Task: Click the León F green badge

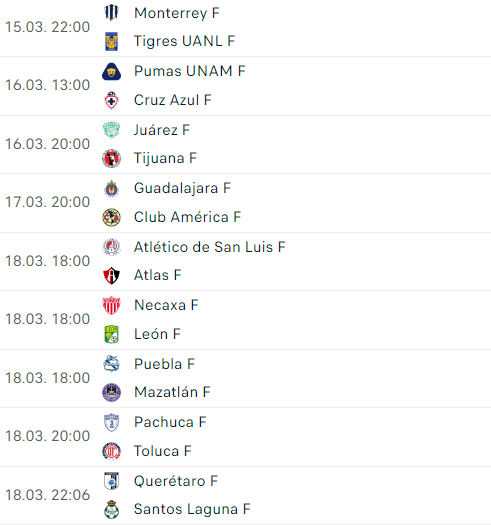Action: click(111, 334)
